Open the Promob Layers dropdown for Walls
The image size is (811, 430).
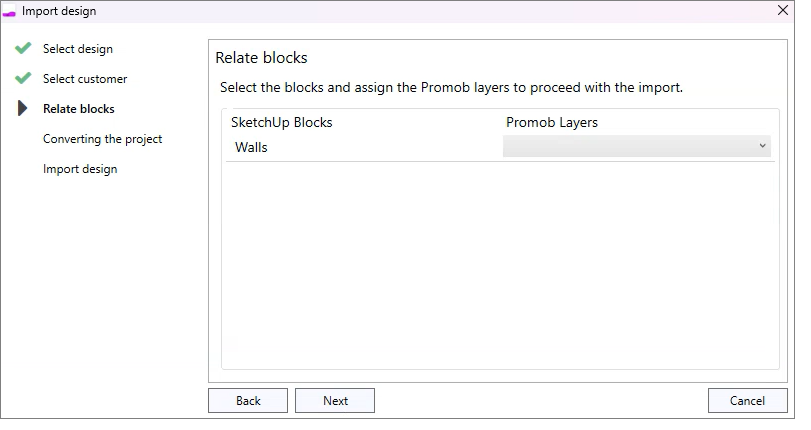point(637,146)
